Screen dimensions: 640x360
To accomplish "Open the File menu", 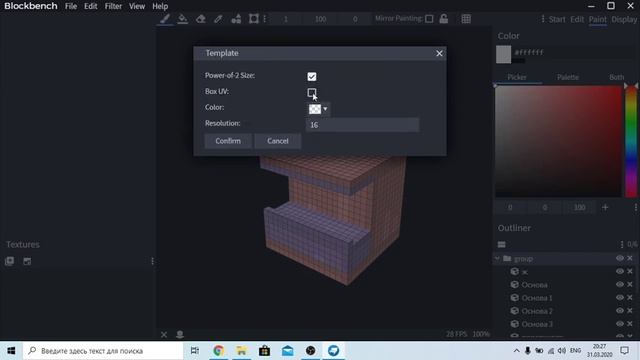I will [x=71, y=6].
